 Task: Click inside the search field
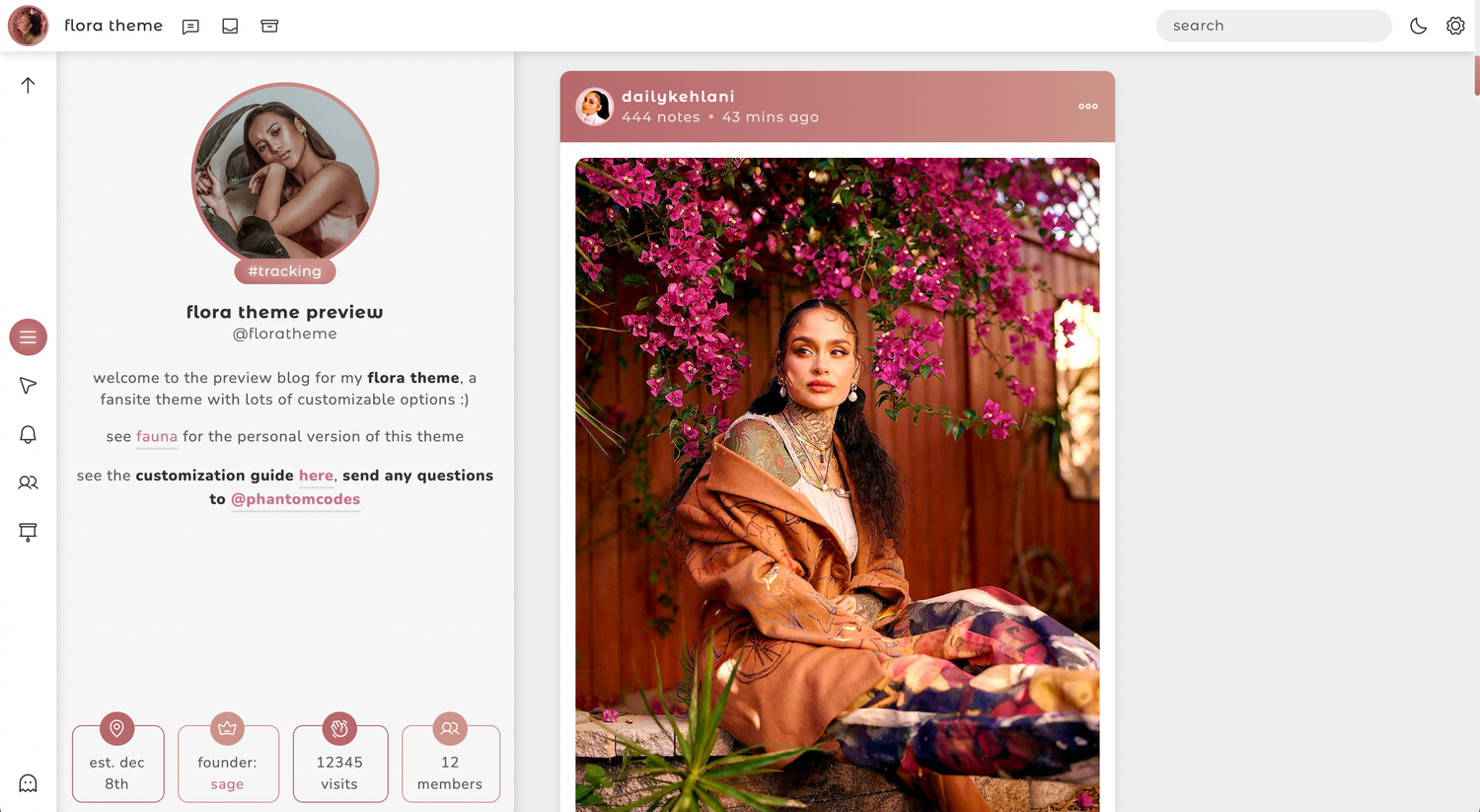1273,27
